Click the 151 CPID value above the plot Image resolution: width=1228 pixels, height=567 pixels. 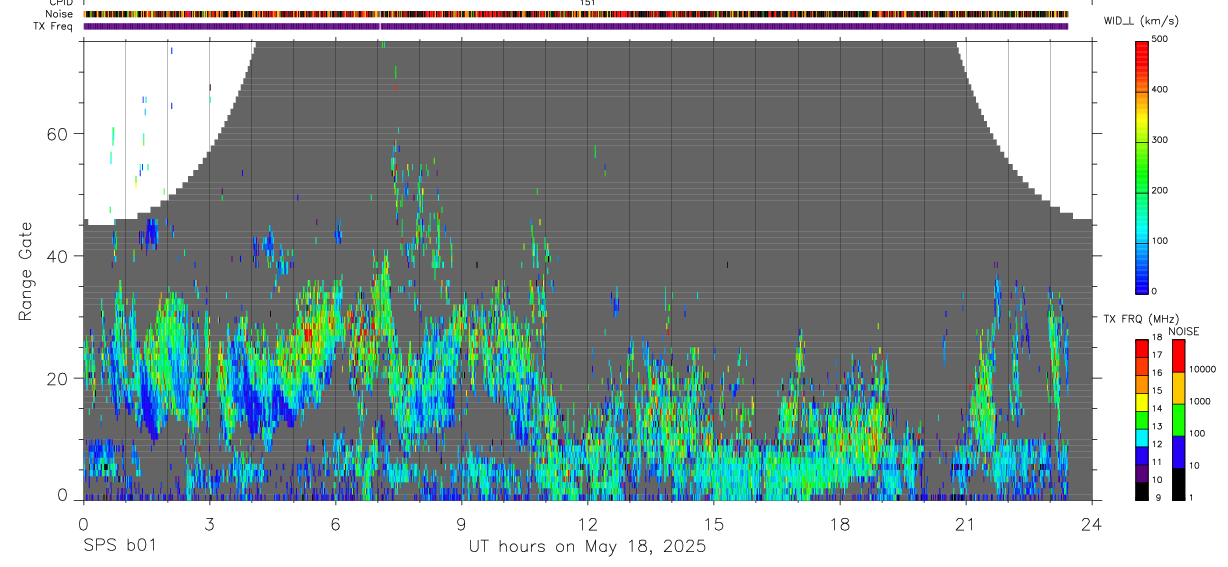coord(588,3)
